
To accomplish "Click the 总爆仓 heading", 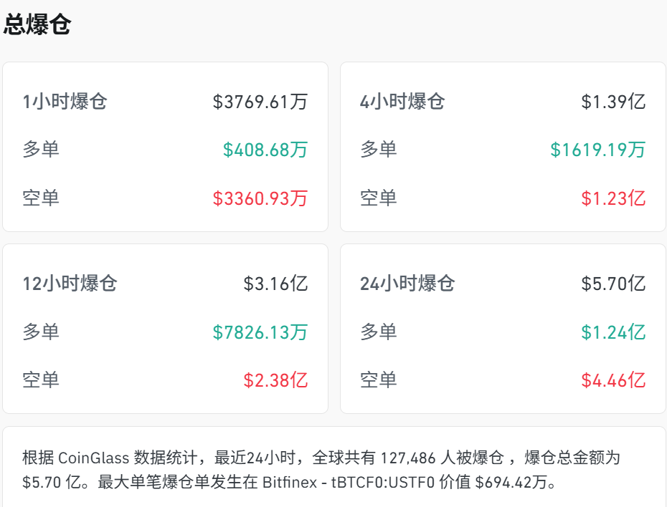I will tap(37, 25).
